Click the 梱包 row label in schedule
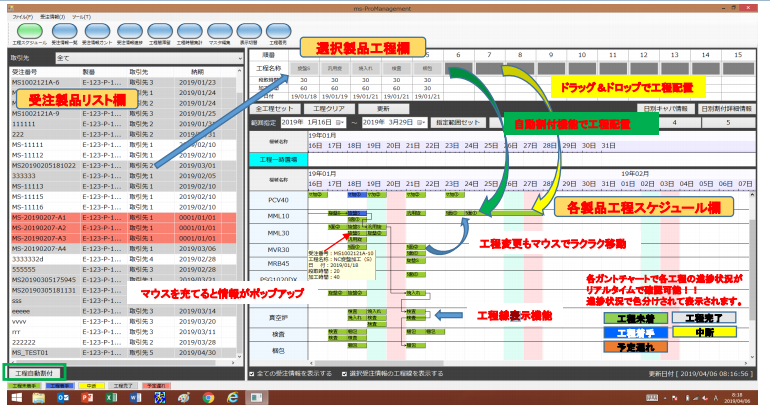This screenshot has width=770, height=407. [278, 351]
